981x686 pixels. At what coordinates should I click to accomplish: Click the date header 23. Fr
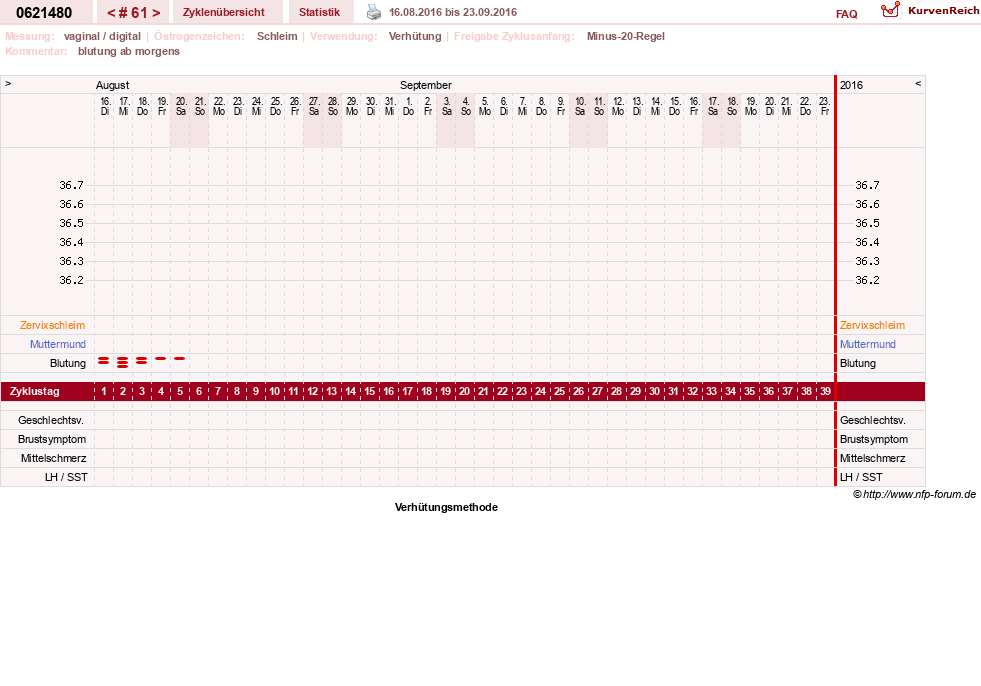pyautogui.click(x=825, y=106)
